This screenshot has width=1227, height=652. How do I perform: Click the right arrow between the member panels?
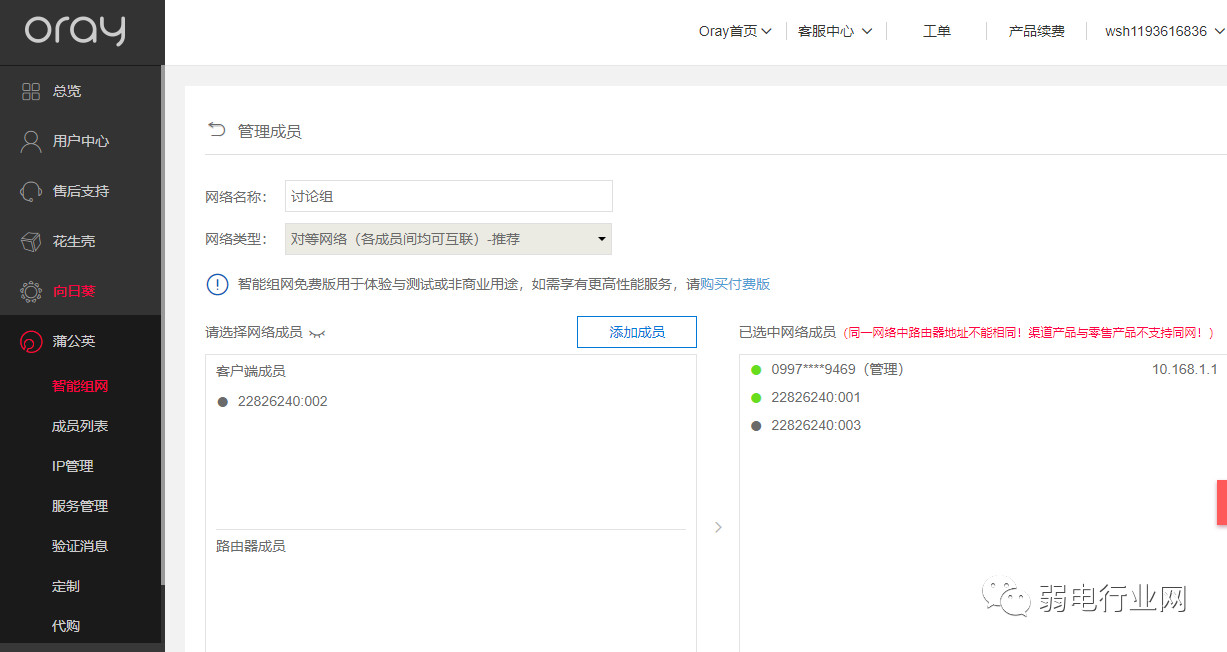tap(718, 527)
